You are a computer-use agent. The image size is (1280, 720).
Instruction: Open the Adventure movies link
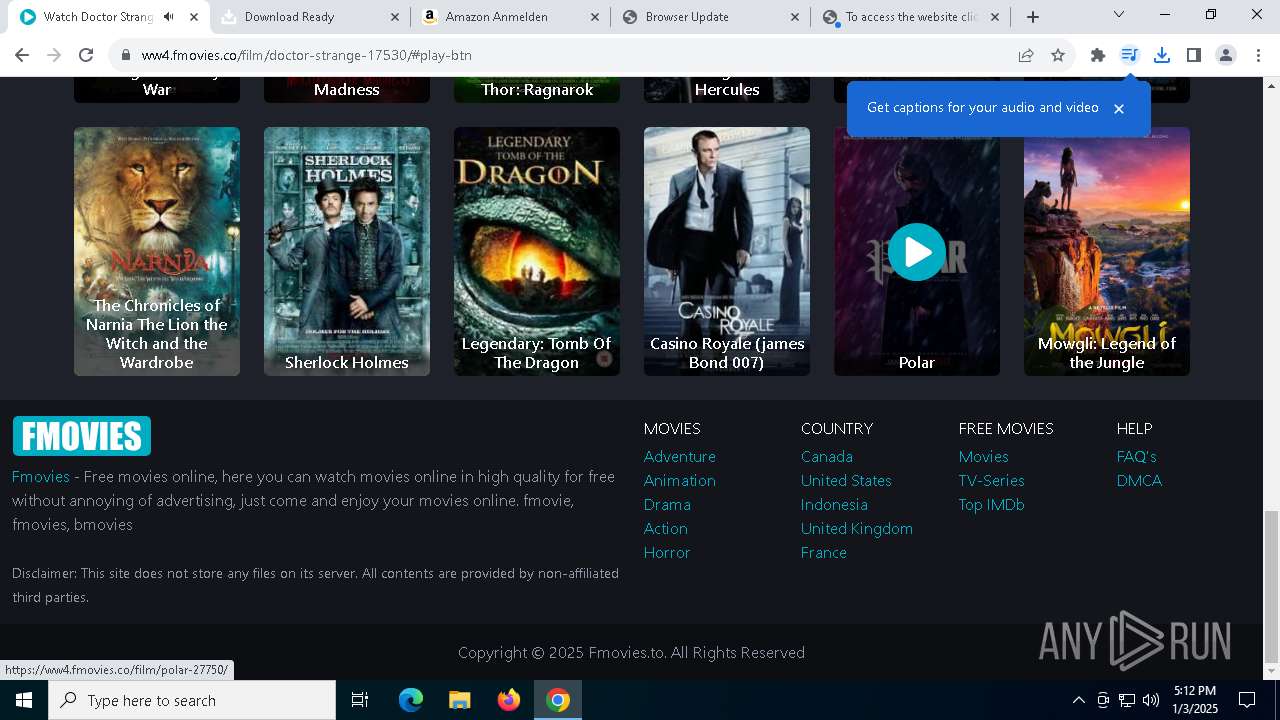pyautogui.click(x=680, y=457)
